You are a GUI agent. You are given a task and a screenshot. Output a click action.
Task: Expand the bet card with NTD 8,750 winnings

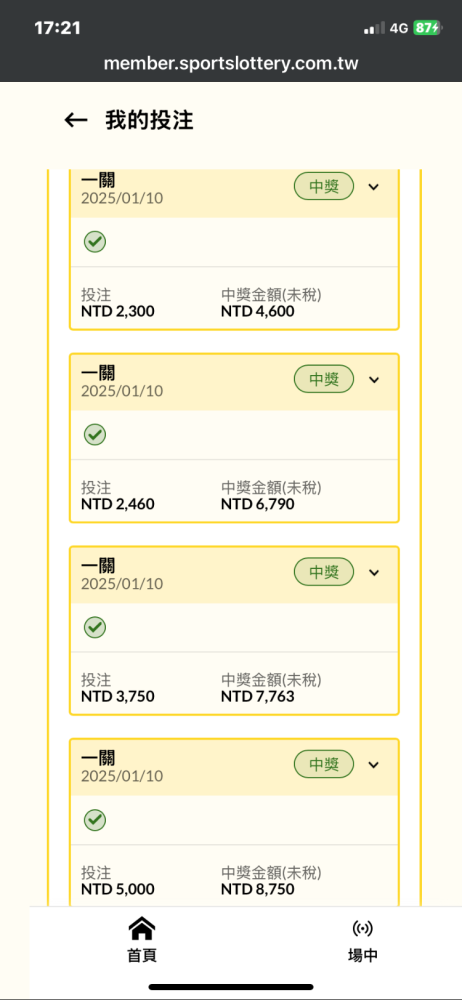(x=374, y=765)
